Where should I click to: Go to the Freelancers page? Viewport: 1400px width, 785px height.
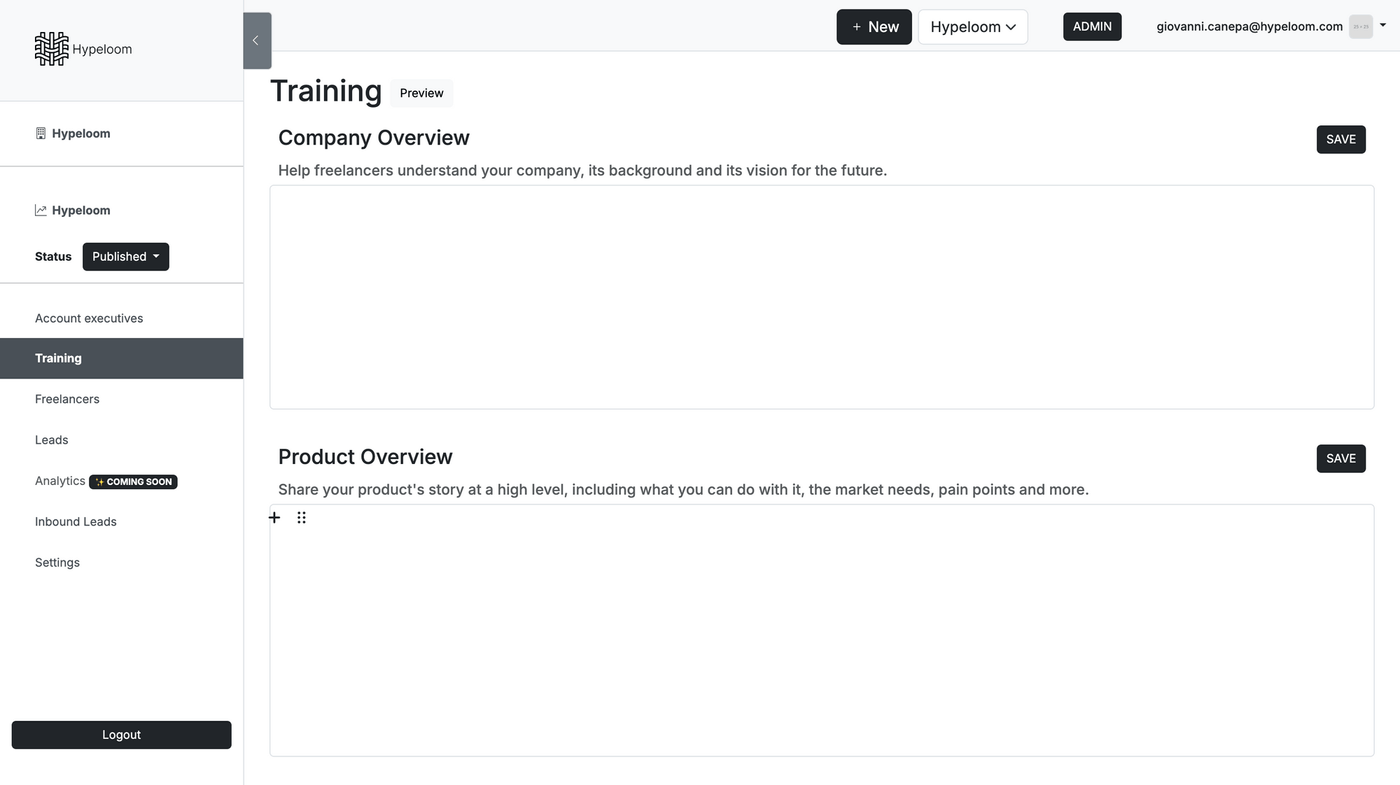tap(67, 399)
